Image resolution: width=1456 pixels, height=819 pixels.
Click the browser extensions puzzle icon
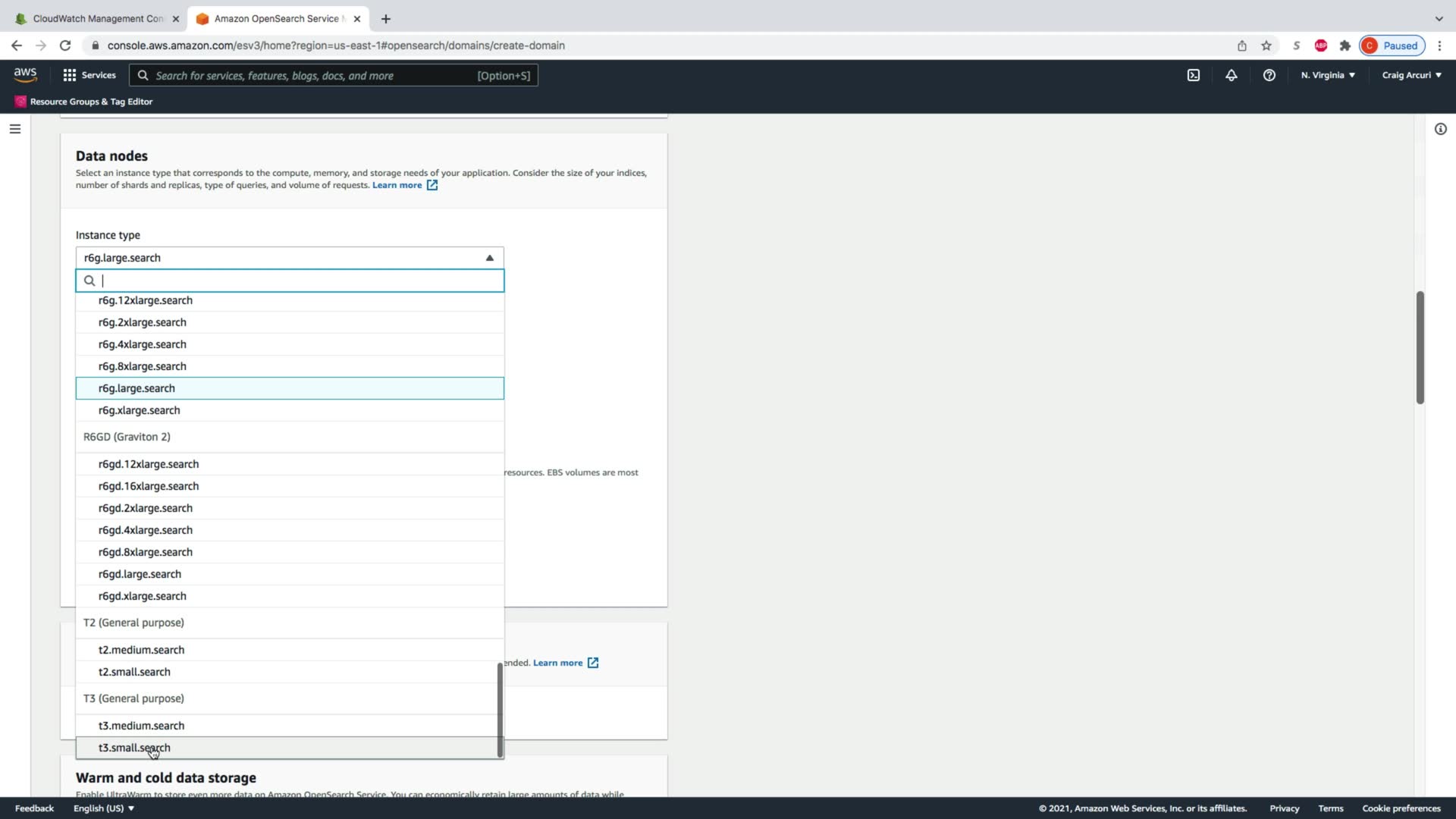1345,45
